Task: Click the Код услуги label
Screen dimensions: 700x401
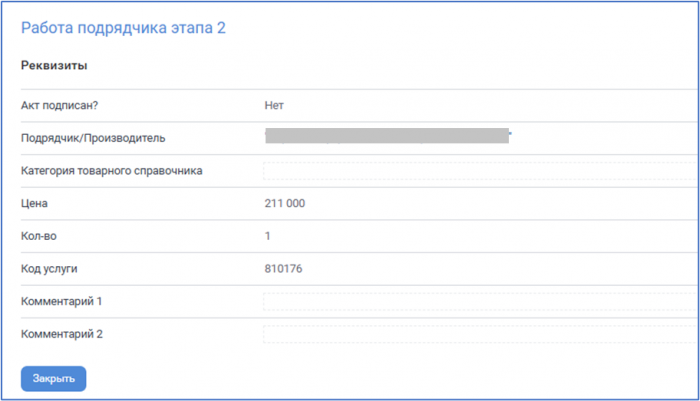Action: coord(49,269)
